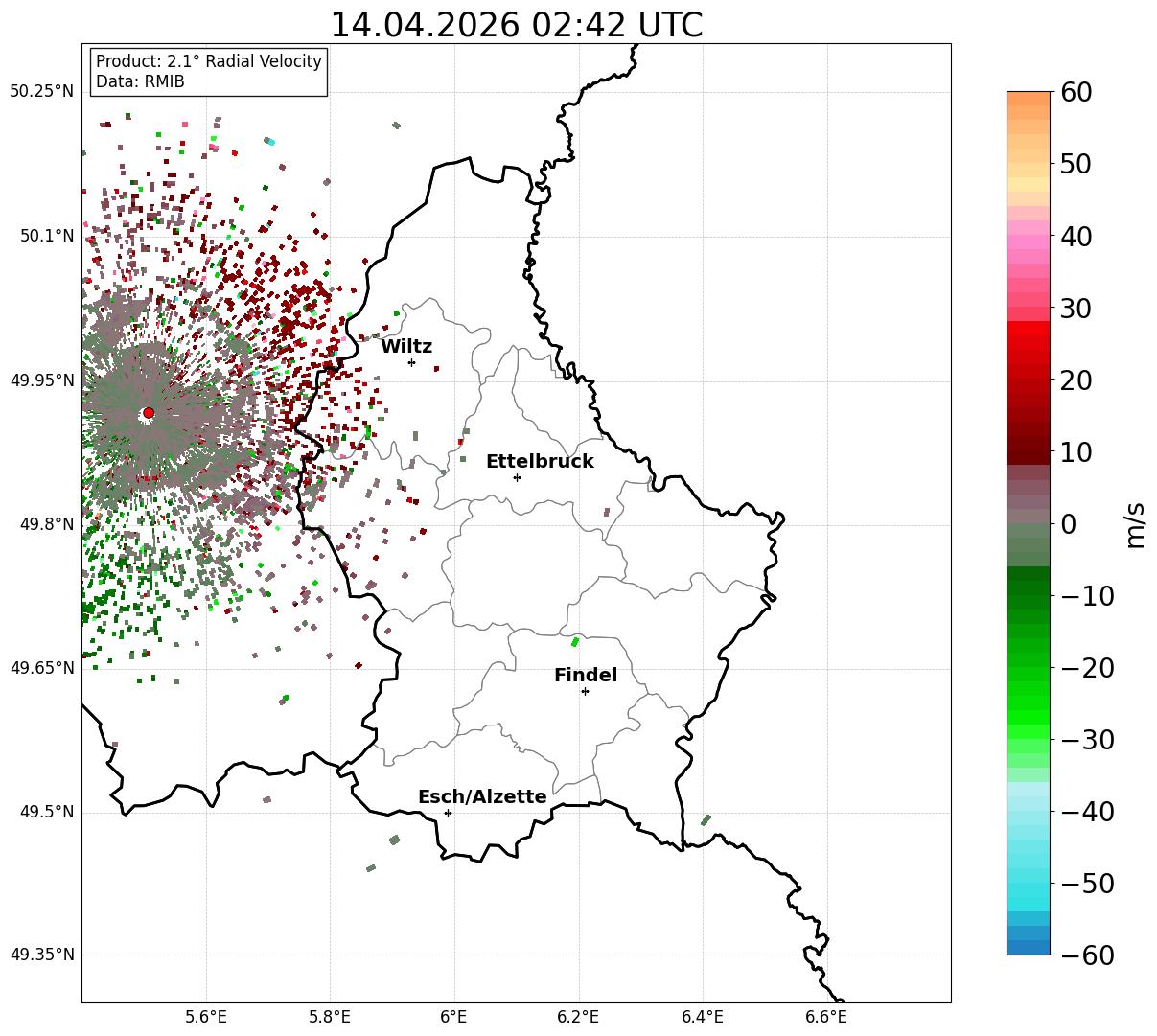Click the 6.2°E longitude tick label

pyautogui.click(x=578, y=1016)
